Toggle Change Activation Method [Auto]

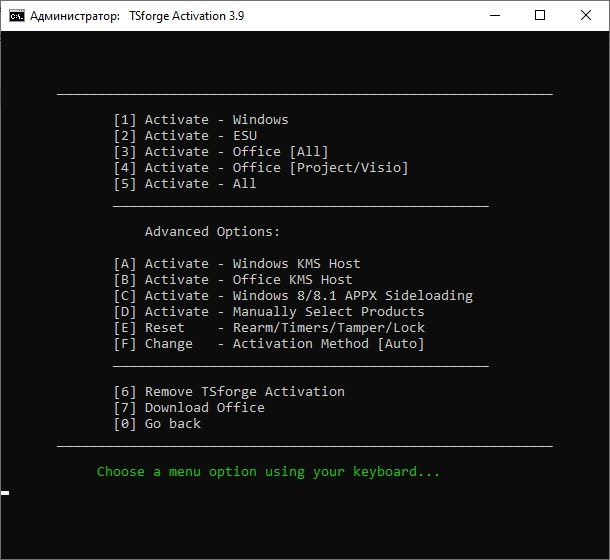click(269, 344)
